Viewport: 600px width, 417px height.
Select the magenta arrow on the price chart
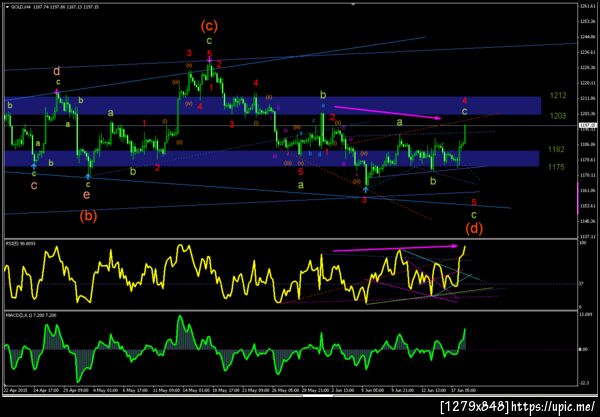click(x=388, y=112)
